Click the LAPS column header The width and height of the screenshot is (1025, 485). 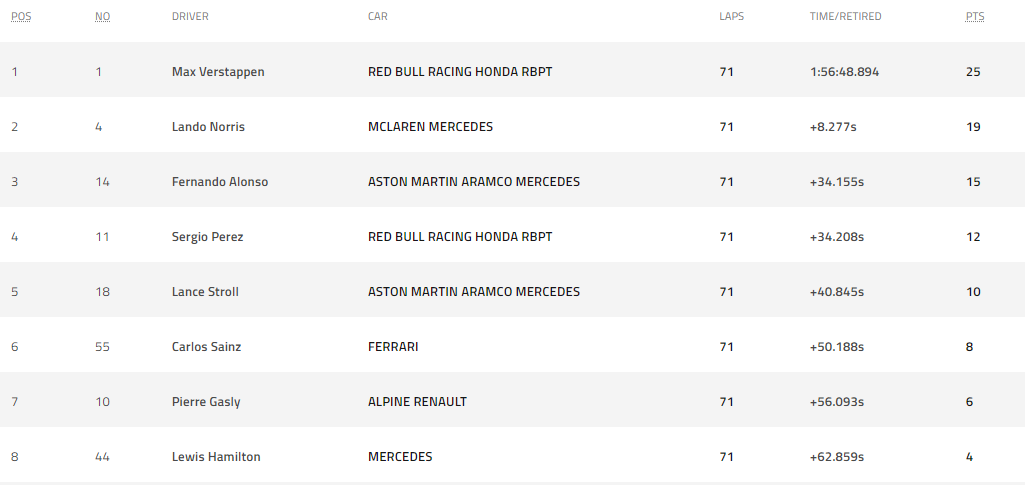tap(731, 16)
